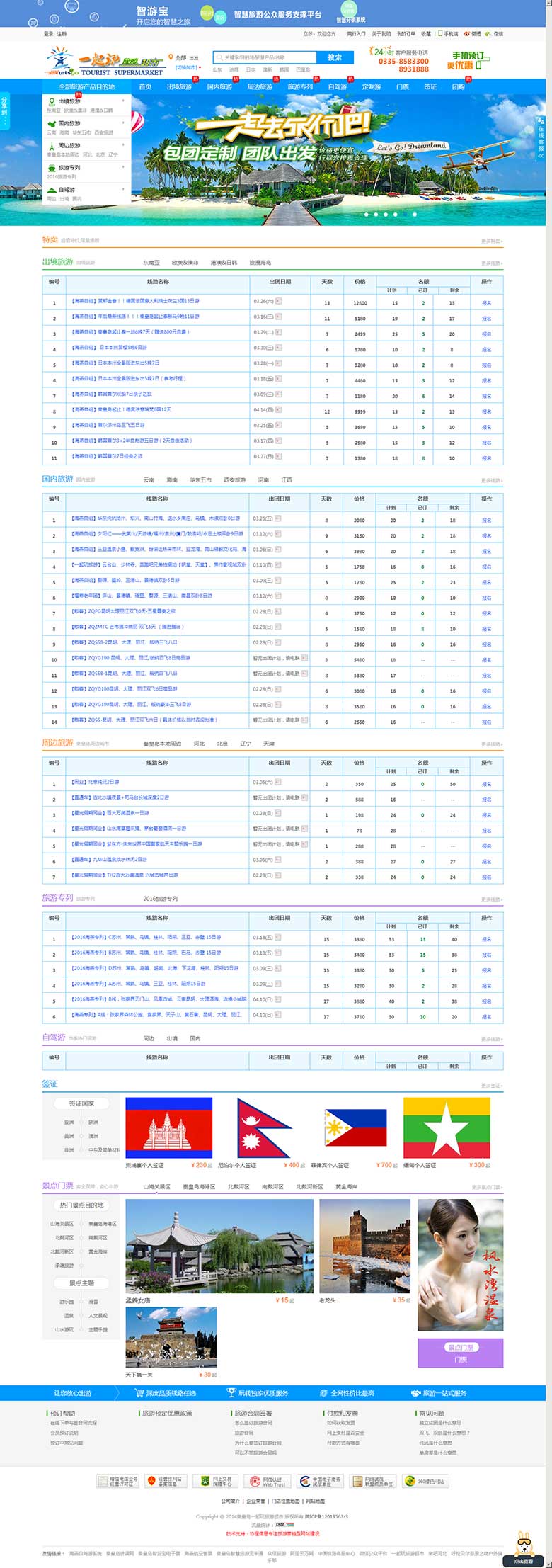552x1568 pixels.
Task: Click 亚洲 under 签证国家 filter
Action: point(69,1123)
